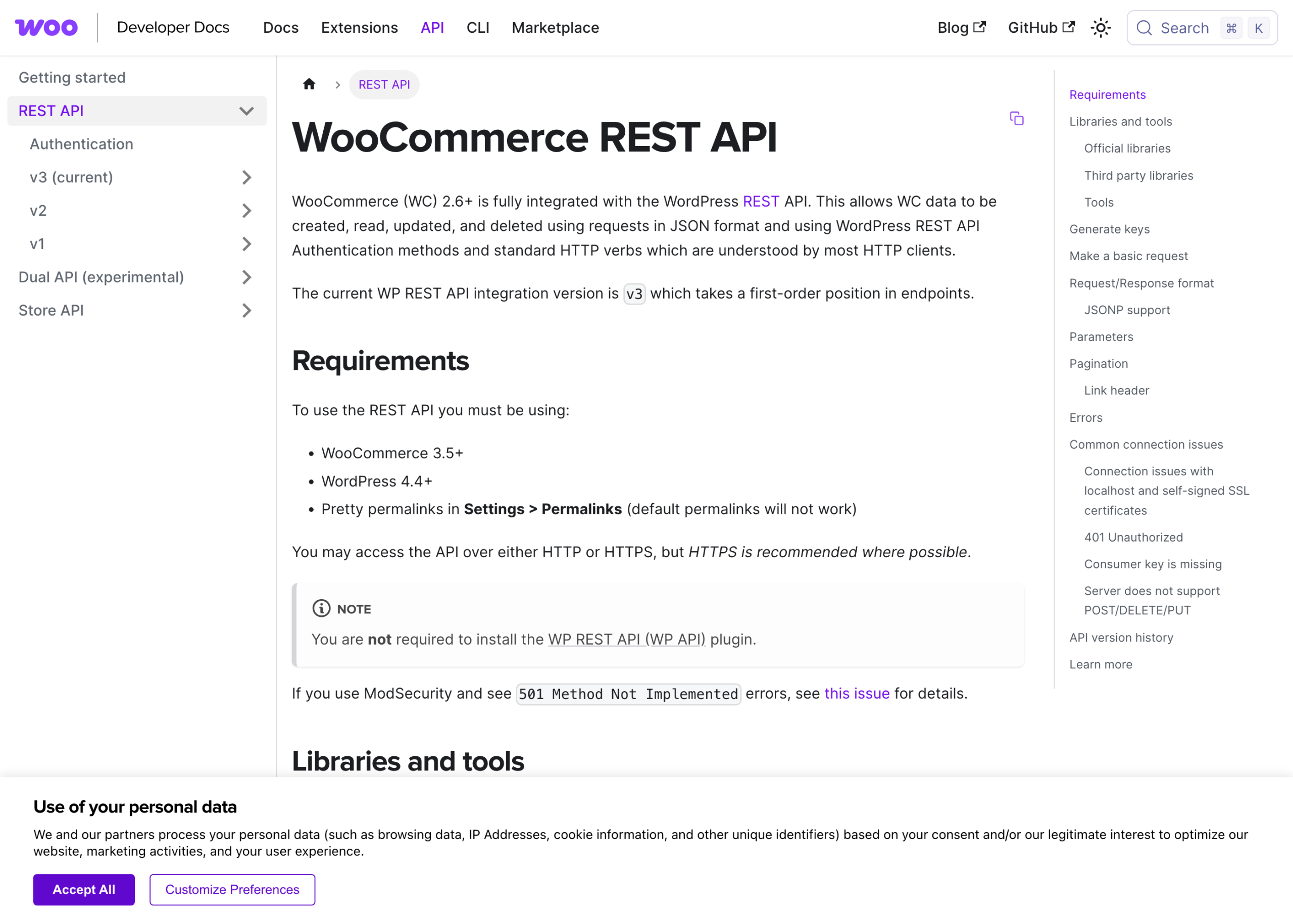The width and height of the screenshot is (1293, 924).
Task: Expand the v1 sidebar section
Action: tap(246, 244)
